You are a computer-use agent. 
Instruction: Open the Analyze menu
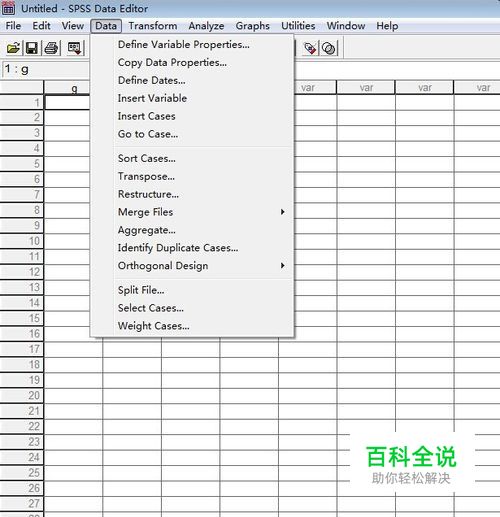coord(206,26)
